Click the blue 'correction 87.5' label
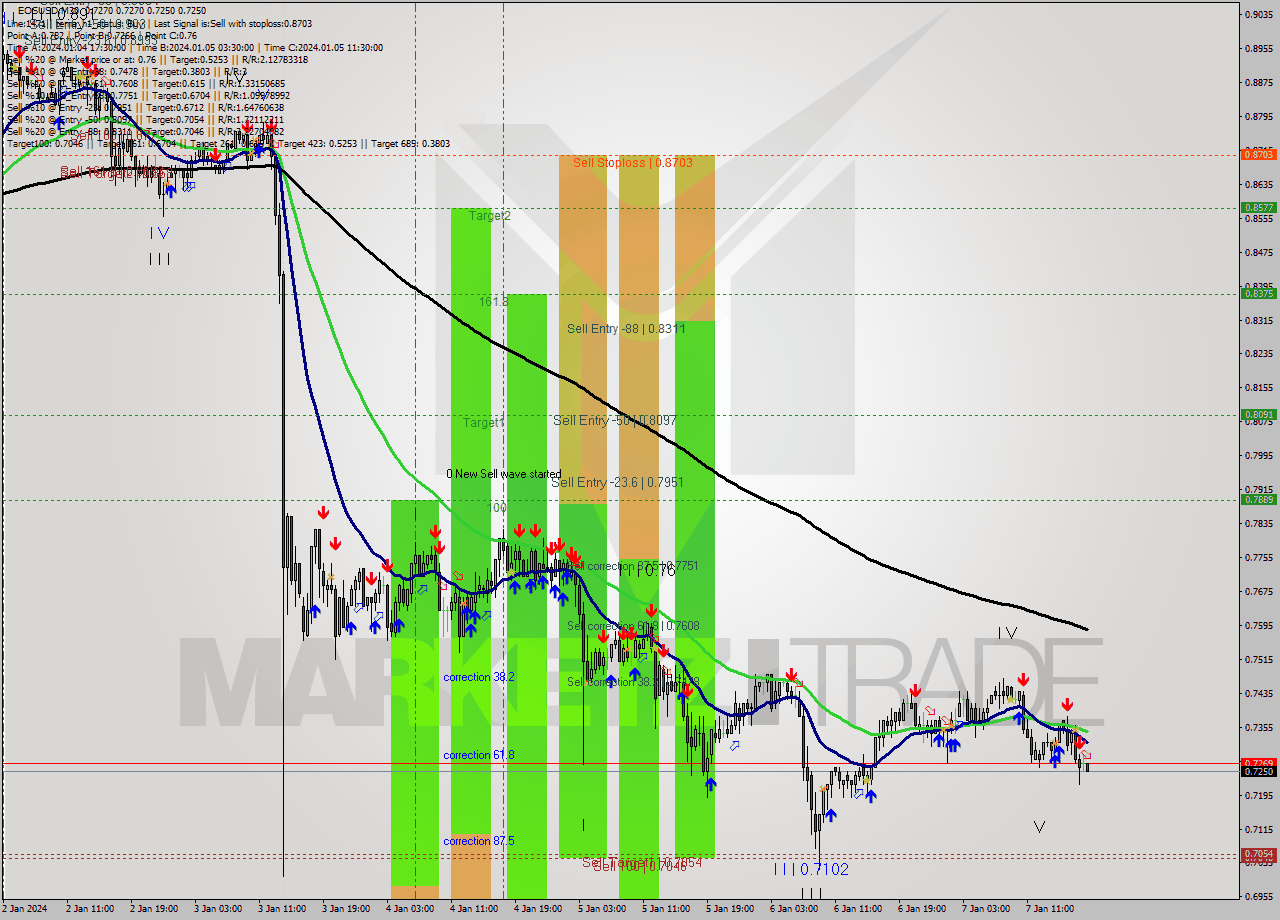 (x=479, y=841)
